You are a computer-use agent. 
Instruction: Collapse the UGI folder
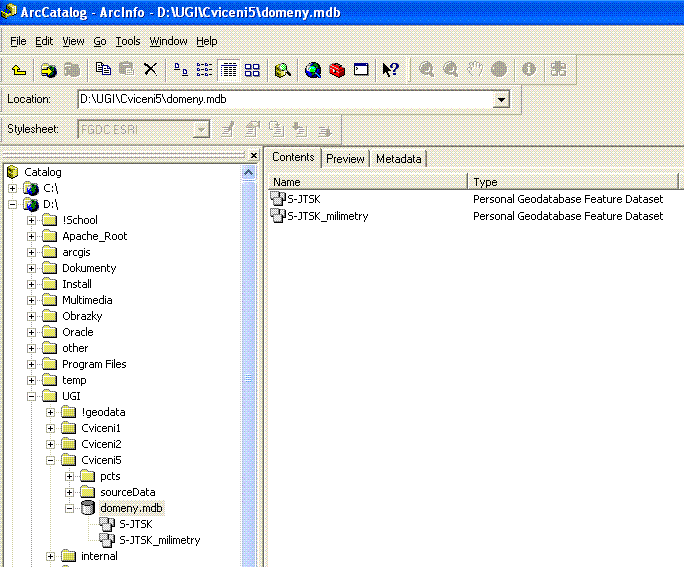(x=31, y=396)
